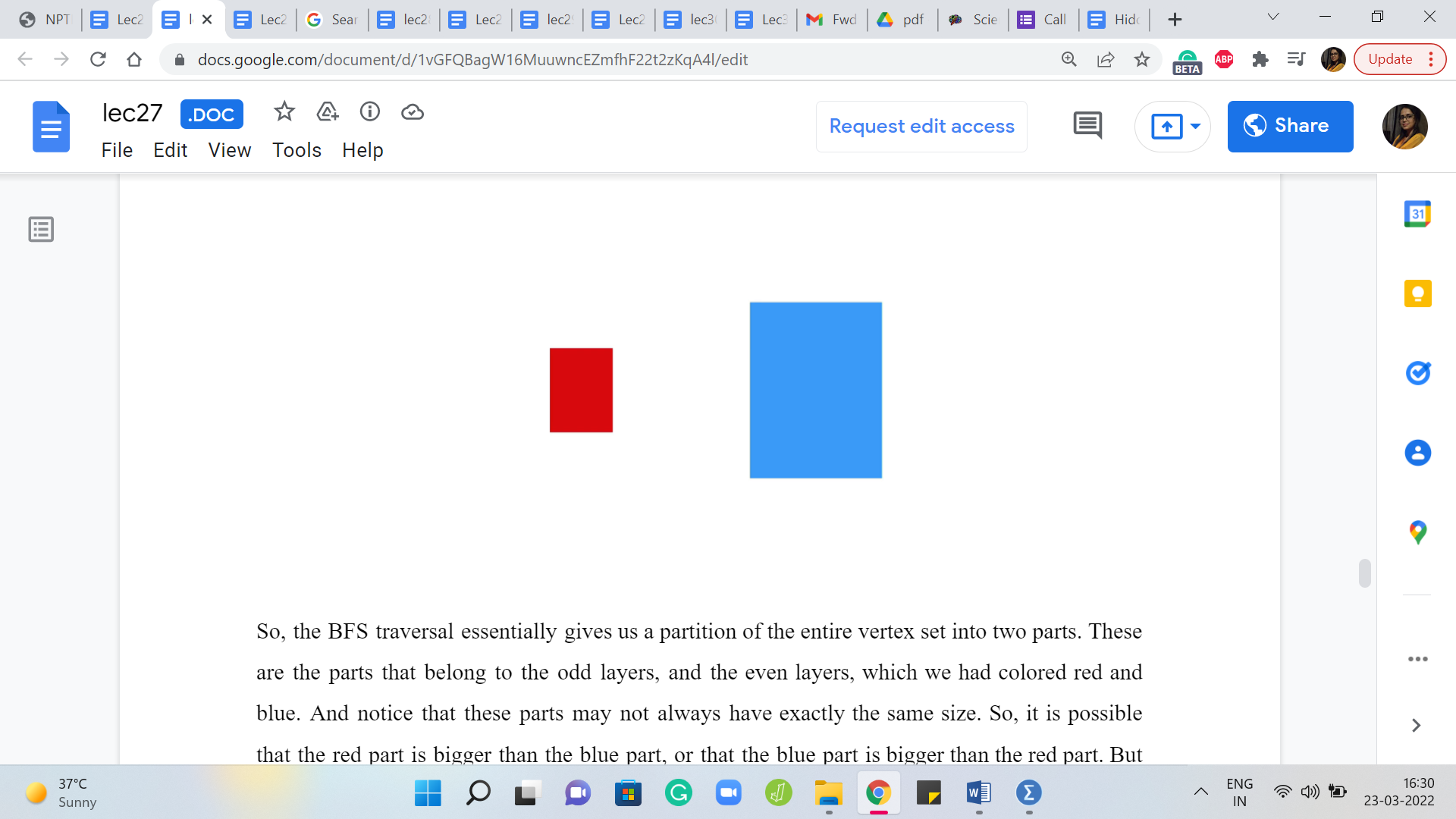
Task: Click the add shortcut to Drive icon
Action: 327,112
